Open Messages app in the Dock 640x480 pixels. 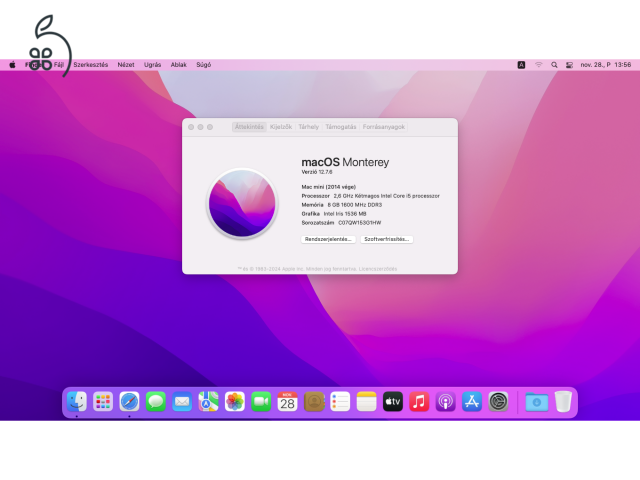coord(156,402)
